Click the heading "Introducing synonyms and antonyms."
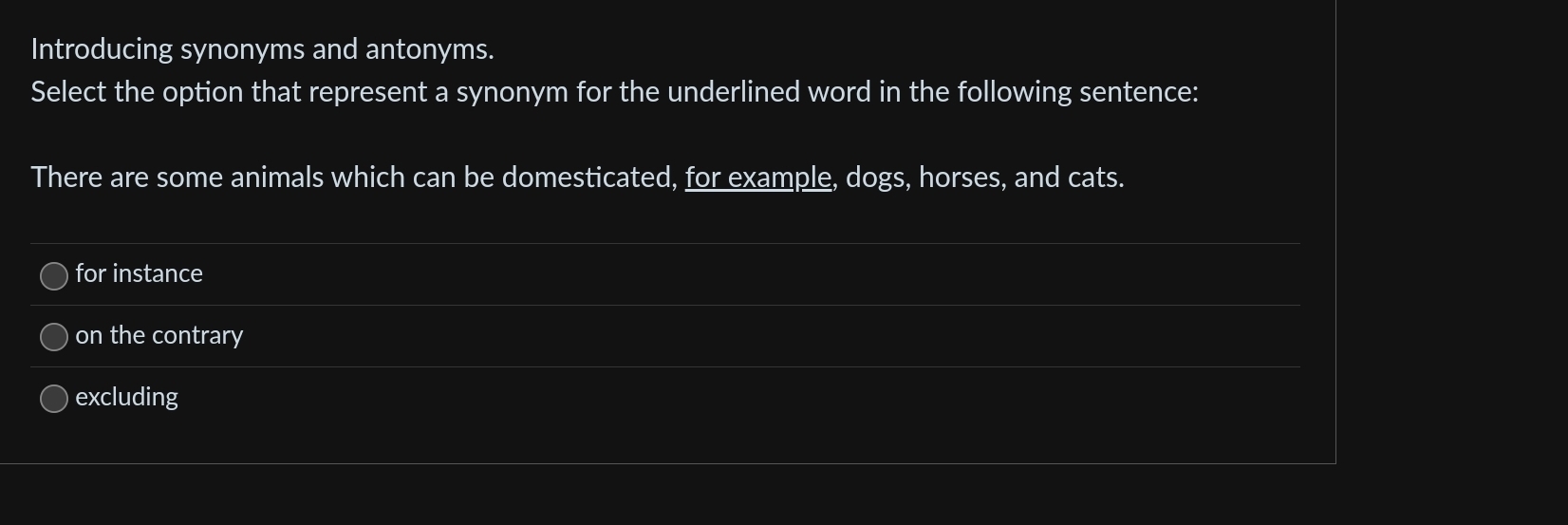This screenshot has width=1568, height=525. (x=262, y=49)
